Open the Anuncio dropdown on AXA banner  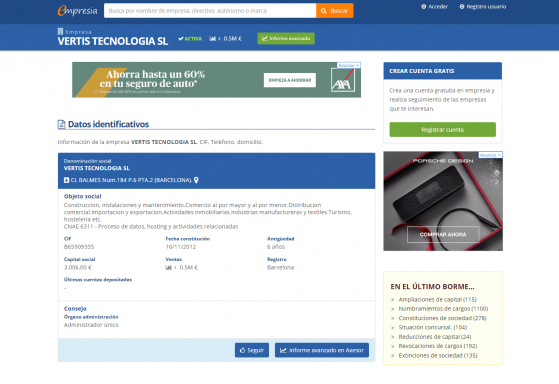(x=349, y=65)
